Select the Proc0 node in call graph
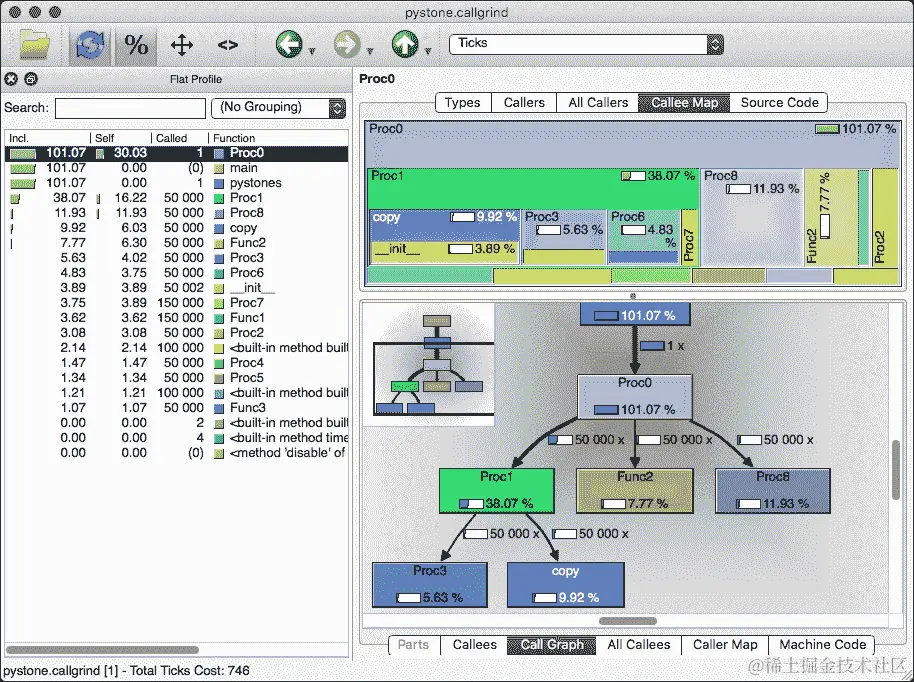This screenshot has width=914, height=682. [x=635, y=397]
